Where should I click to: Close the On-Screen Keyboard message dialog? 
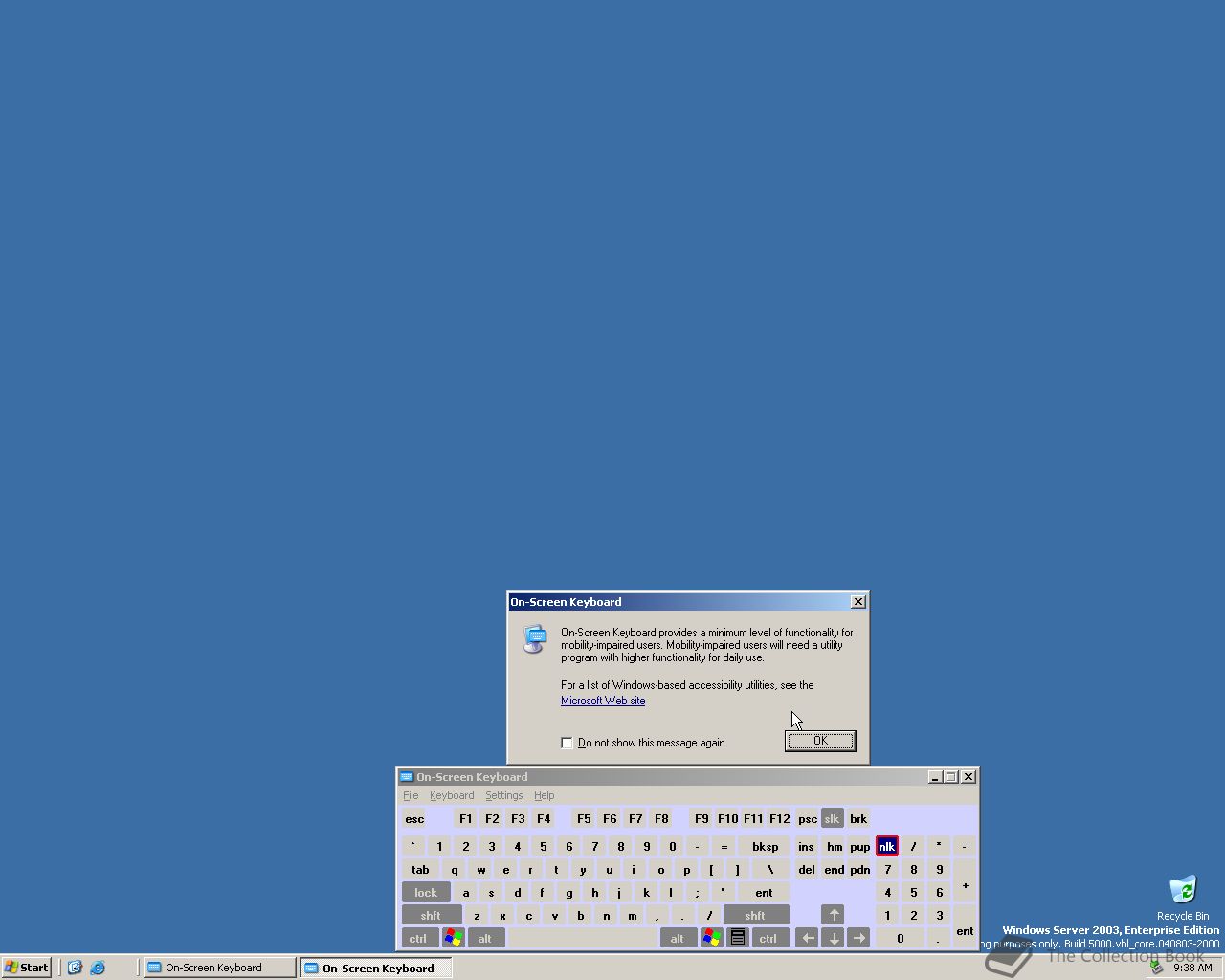pyautogui.click(x=858, y=601)
